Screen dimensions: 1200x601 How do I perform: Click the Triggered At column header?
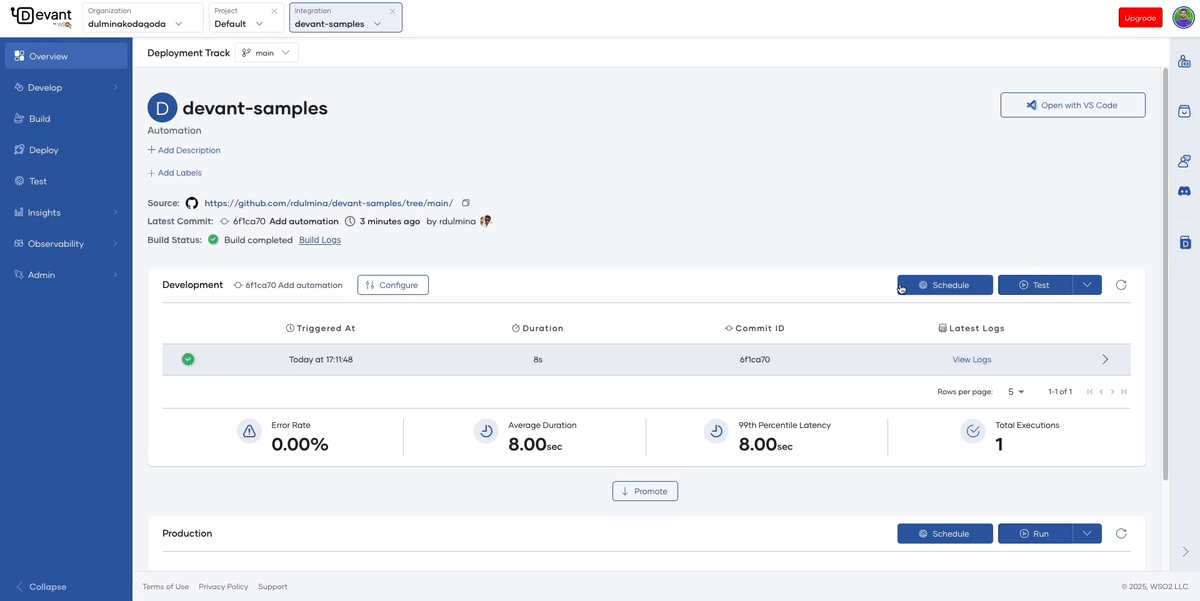[x=320, y=328]
